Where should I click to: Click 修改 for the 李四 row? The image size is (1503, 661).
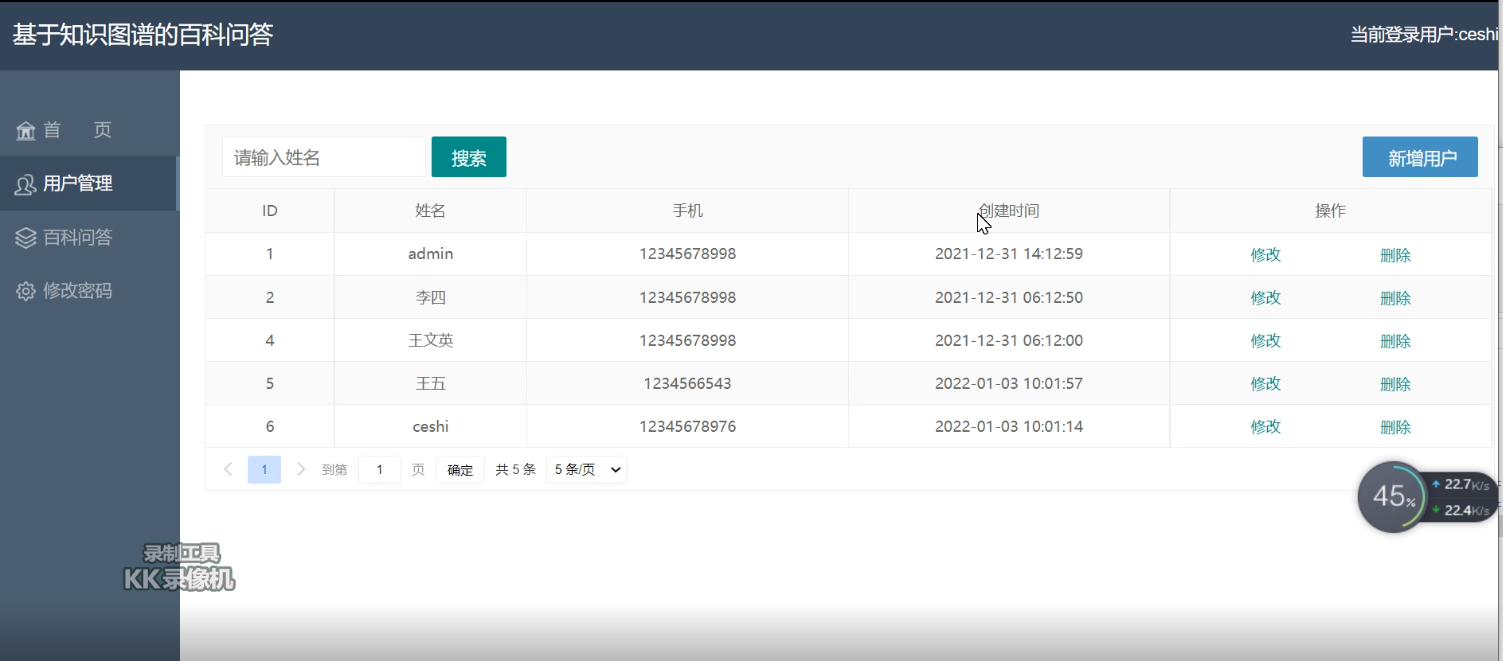point(1266,298)
